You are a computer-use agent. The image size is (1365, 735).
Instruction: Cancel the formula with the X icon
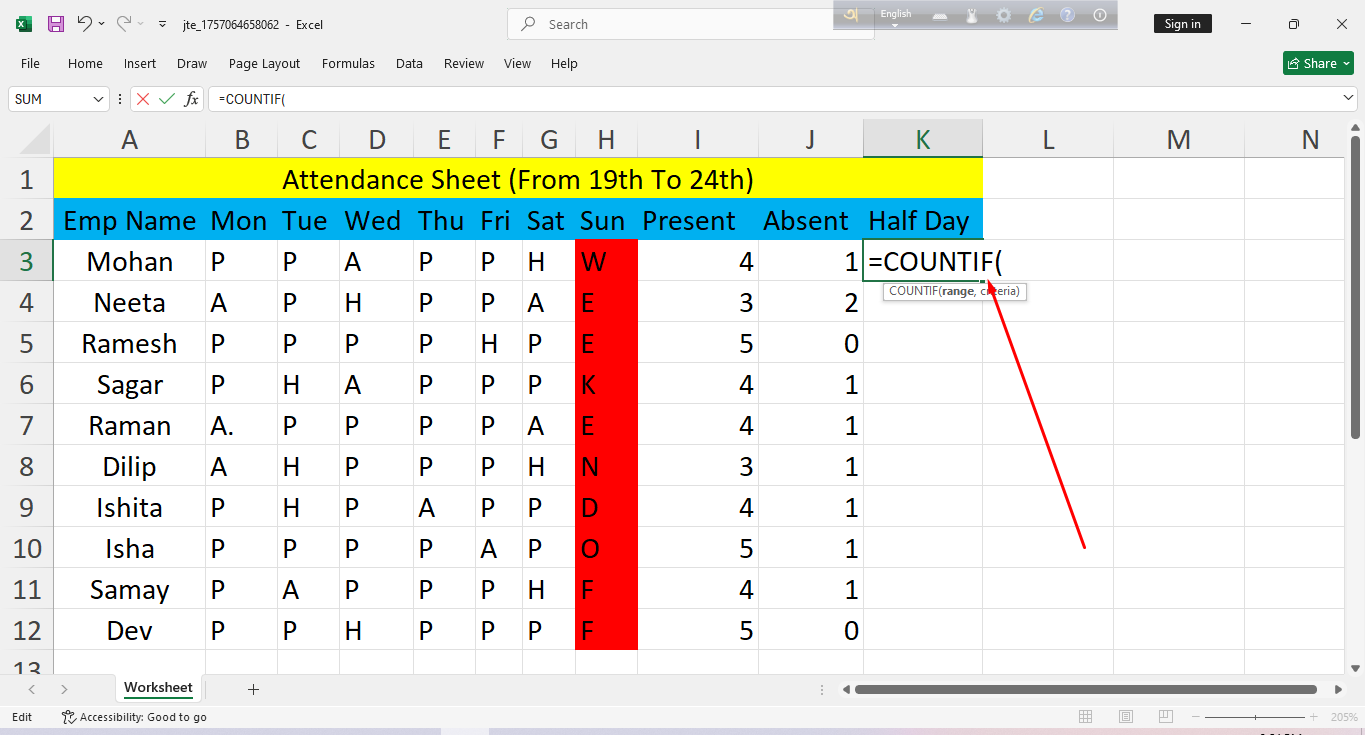tap(143, 99)
